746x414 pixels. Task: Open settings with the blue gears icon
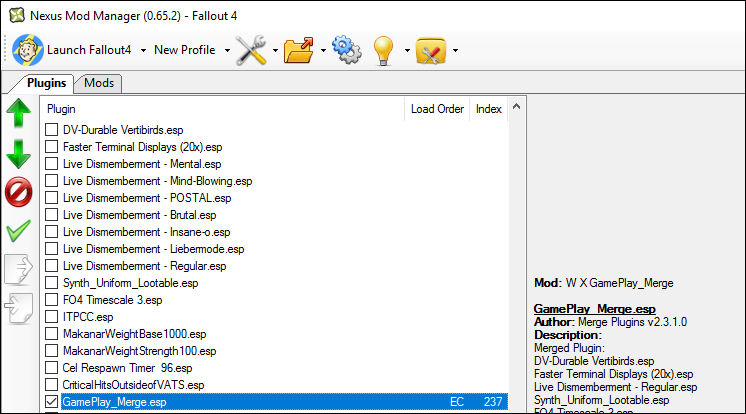pos(347,50)
